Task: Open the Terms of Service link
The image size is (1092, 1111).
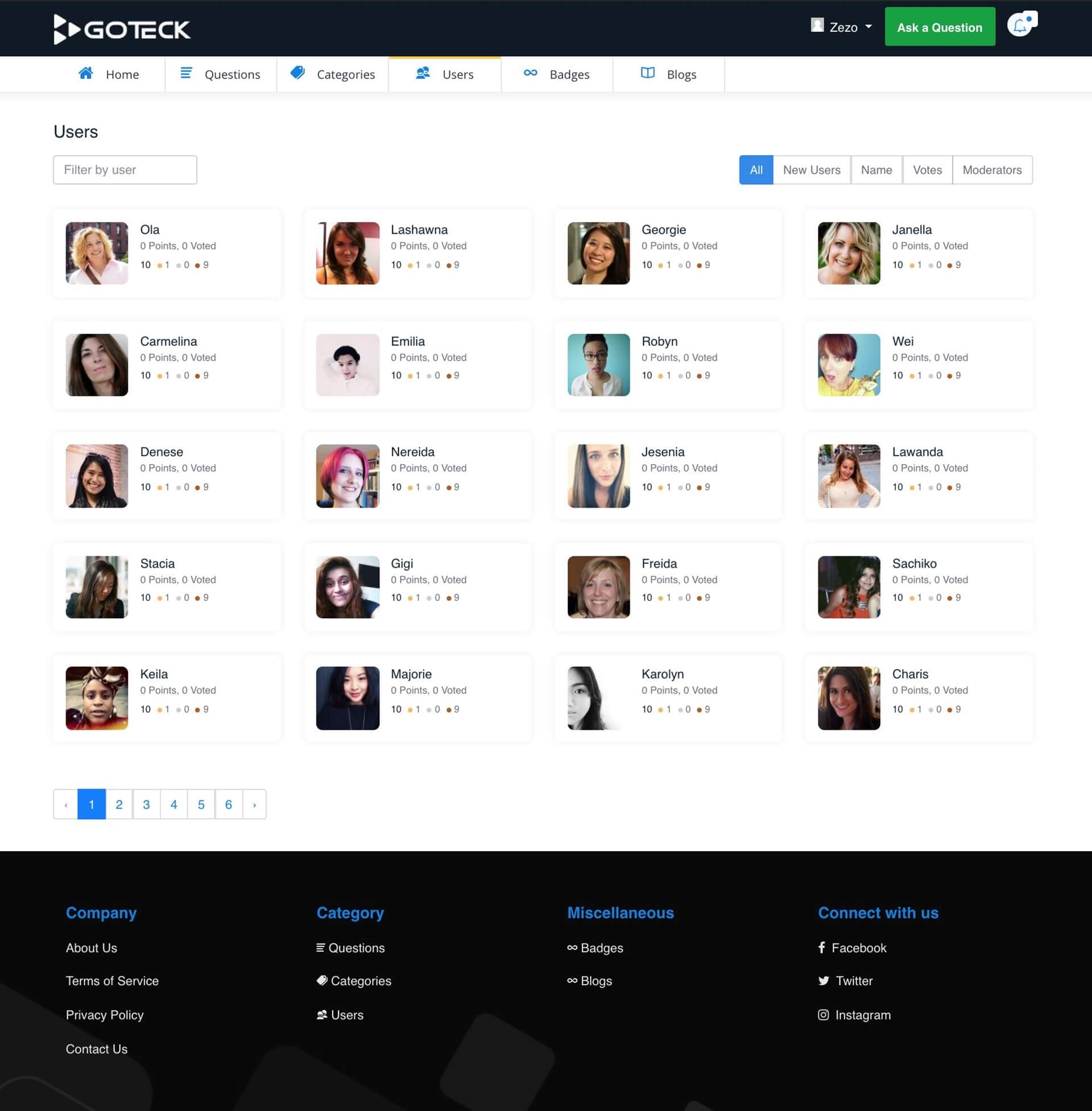Action: [113, 981]
